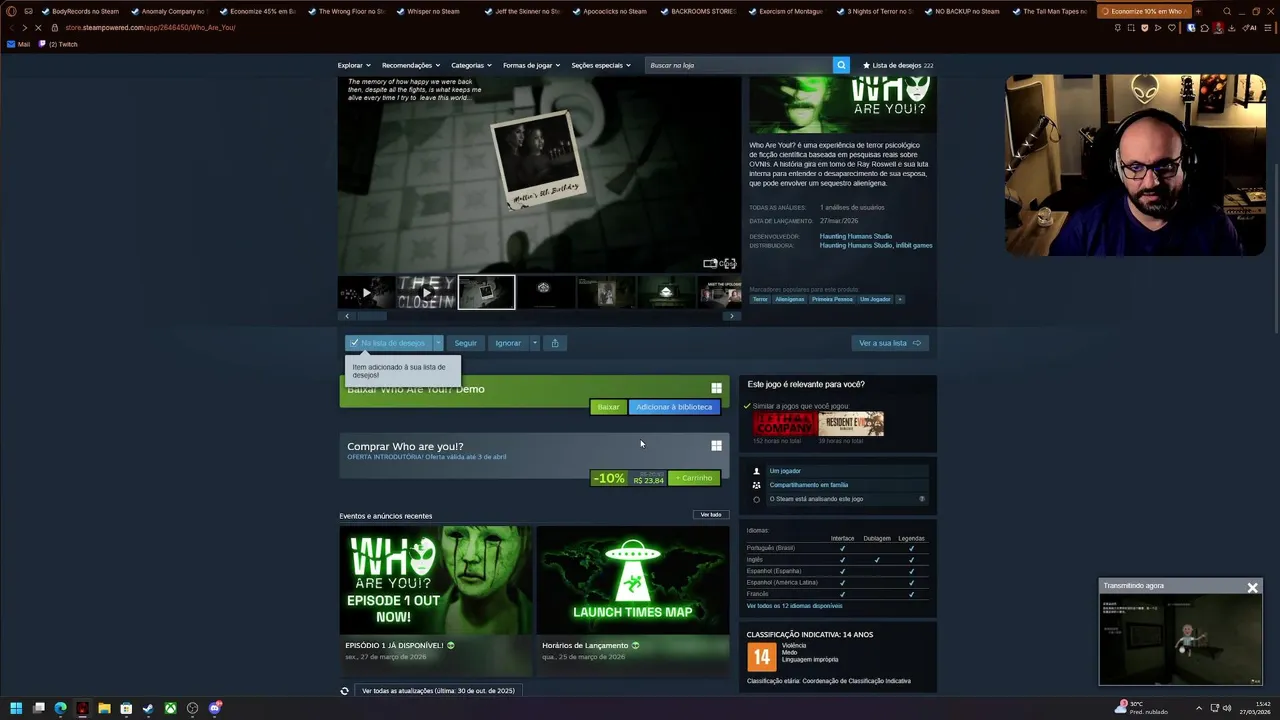This screenshot has height=720, width=1280.
Task: Open Launch Times Map event card
Action: click(x=633, y=600)
